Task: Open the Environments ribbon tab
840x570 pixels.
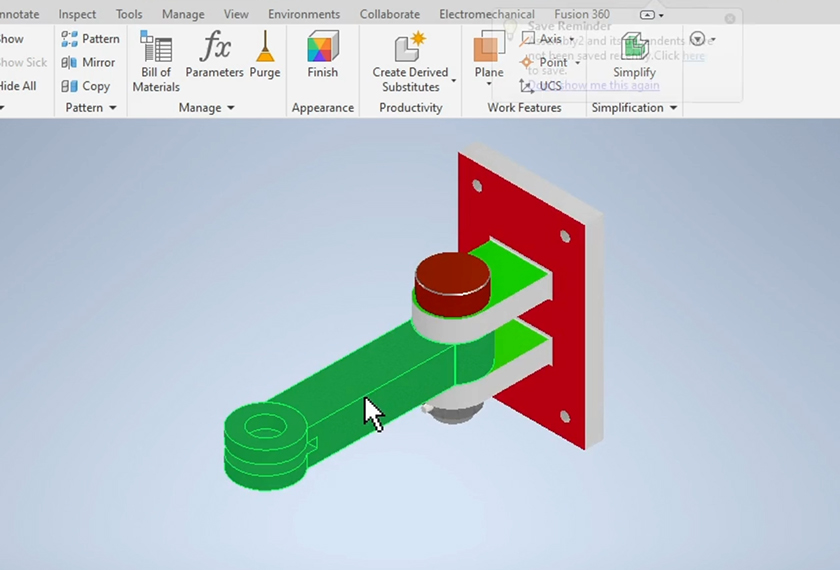Action: [304, 15]
